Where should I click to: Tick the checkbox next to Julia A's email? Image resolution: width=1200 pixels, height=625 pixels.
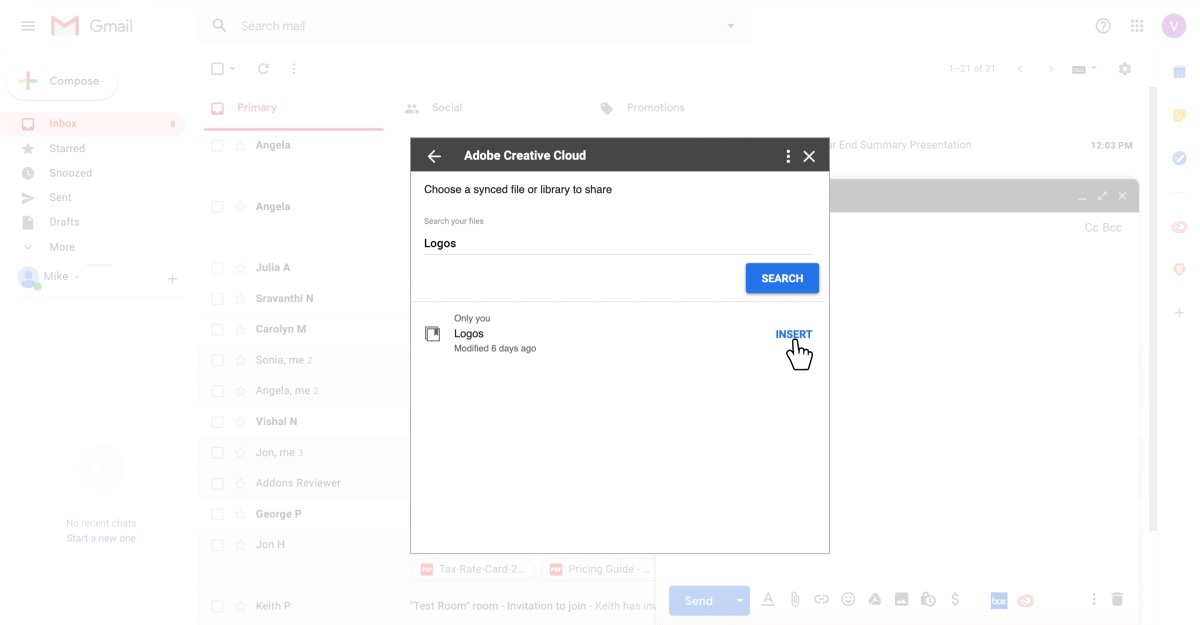(217, 268)
